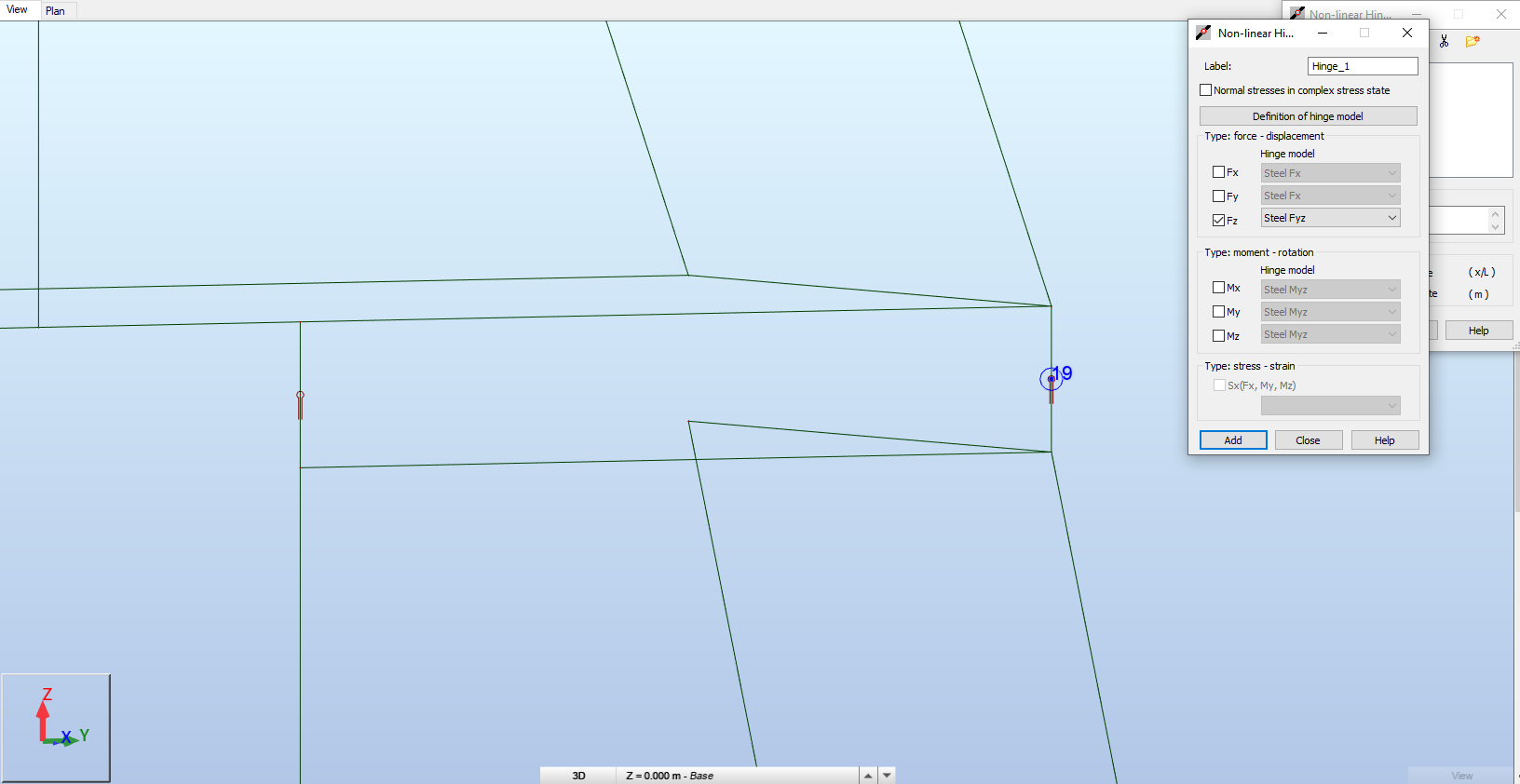The height and width of the screenshot is (784, 1520).
Task: Check the Fy force-displacement box
Action: point(1218,196)
